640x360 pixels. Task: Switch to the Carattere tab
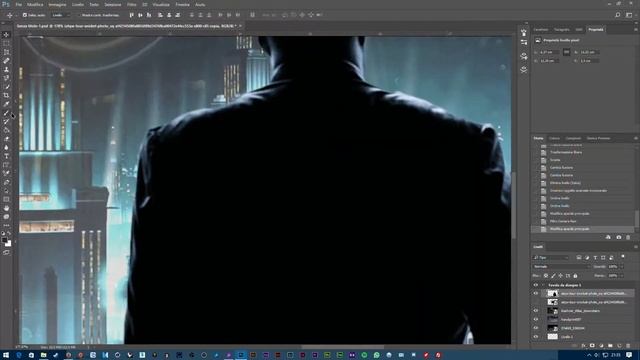point(541,29)
